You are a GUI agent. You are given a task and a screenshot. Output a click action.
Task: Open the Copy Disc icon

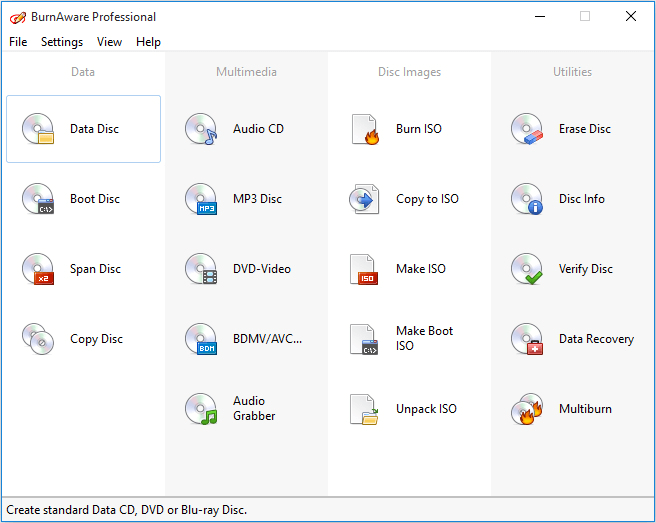pos(38,339)
